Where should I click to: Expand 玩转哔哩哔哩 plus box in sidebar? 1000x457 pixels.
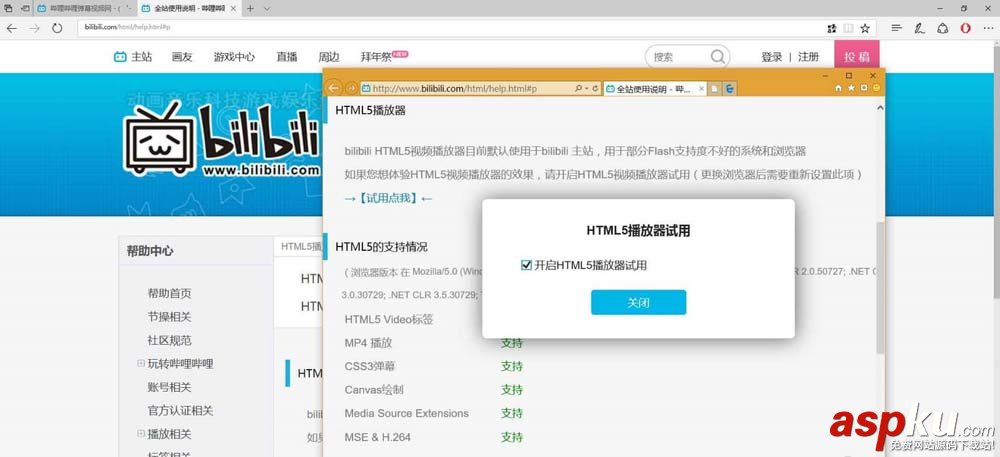tap(140, 363)
